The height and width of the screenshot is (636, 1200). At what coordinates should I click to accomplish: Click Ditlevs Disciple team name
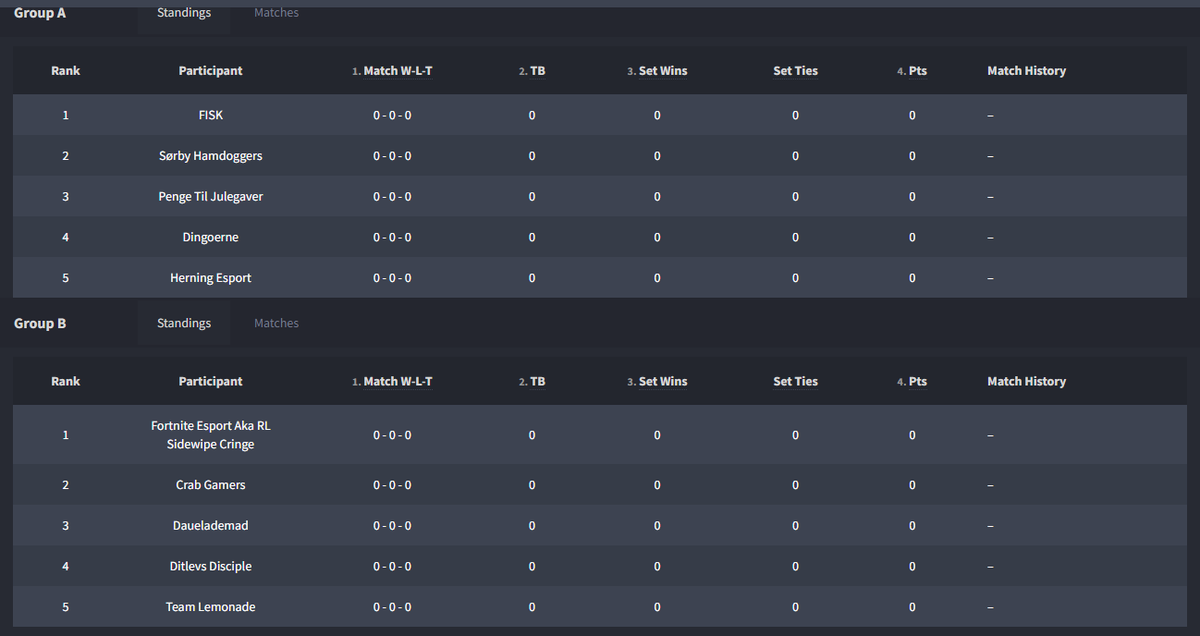pos(211,566)
